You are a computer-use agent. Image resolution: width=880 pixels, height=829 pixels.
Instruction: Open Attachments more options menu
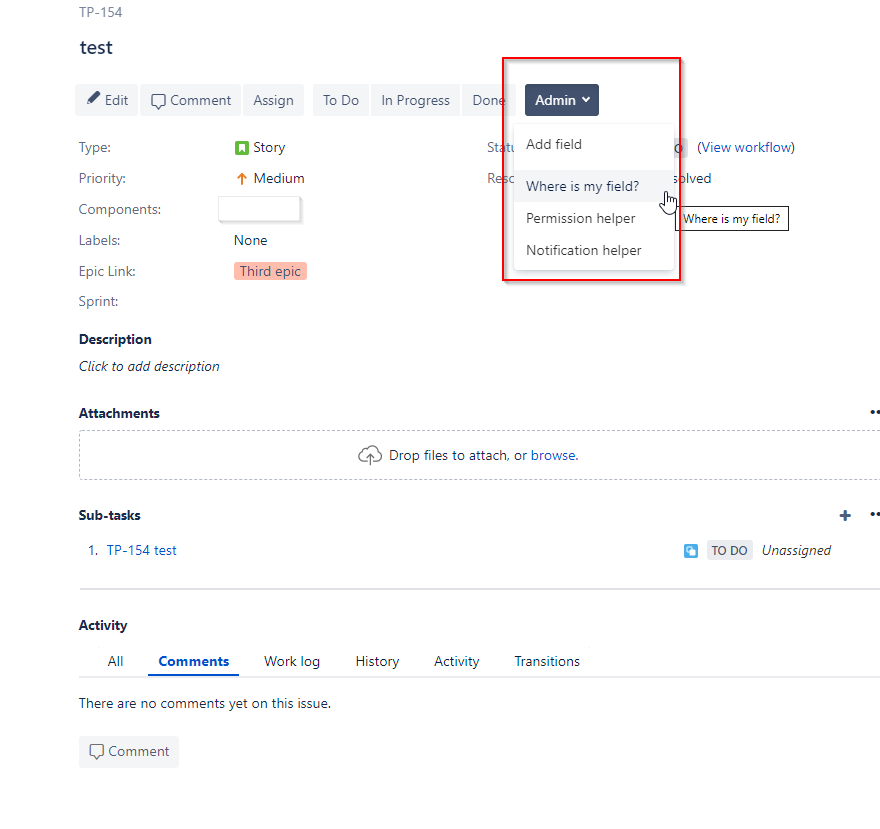874,413
